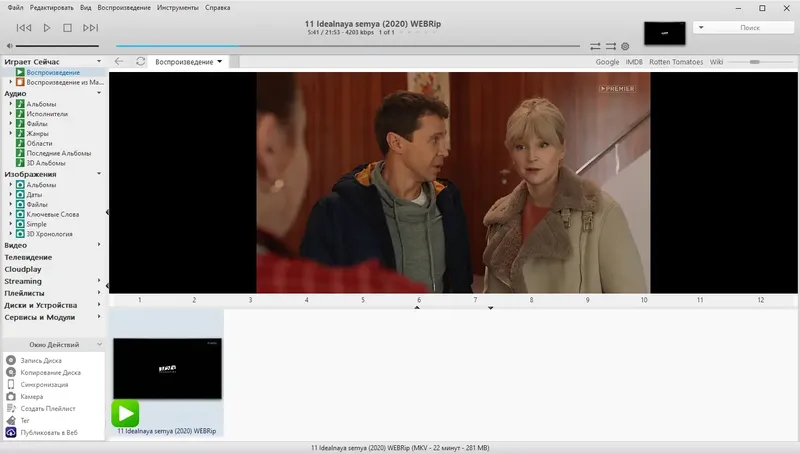Go back with the navigation arrow
The width and height of the screenshot is (800, 454).
[x=119, y=61]
